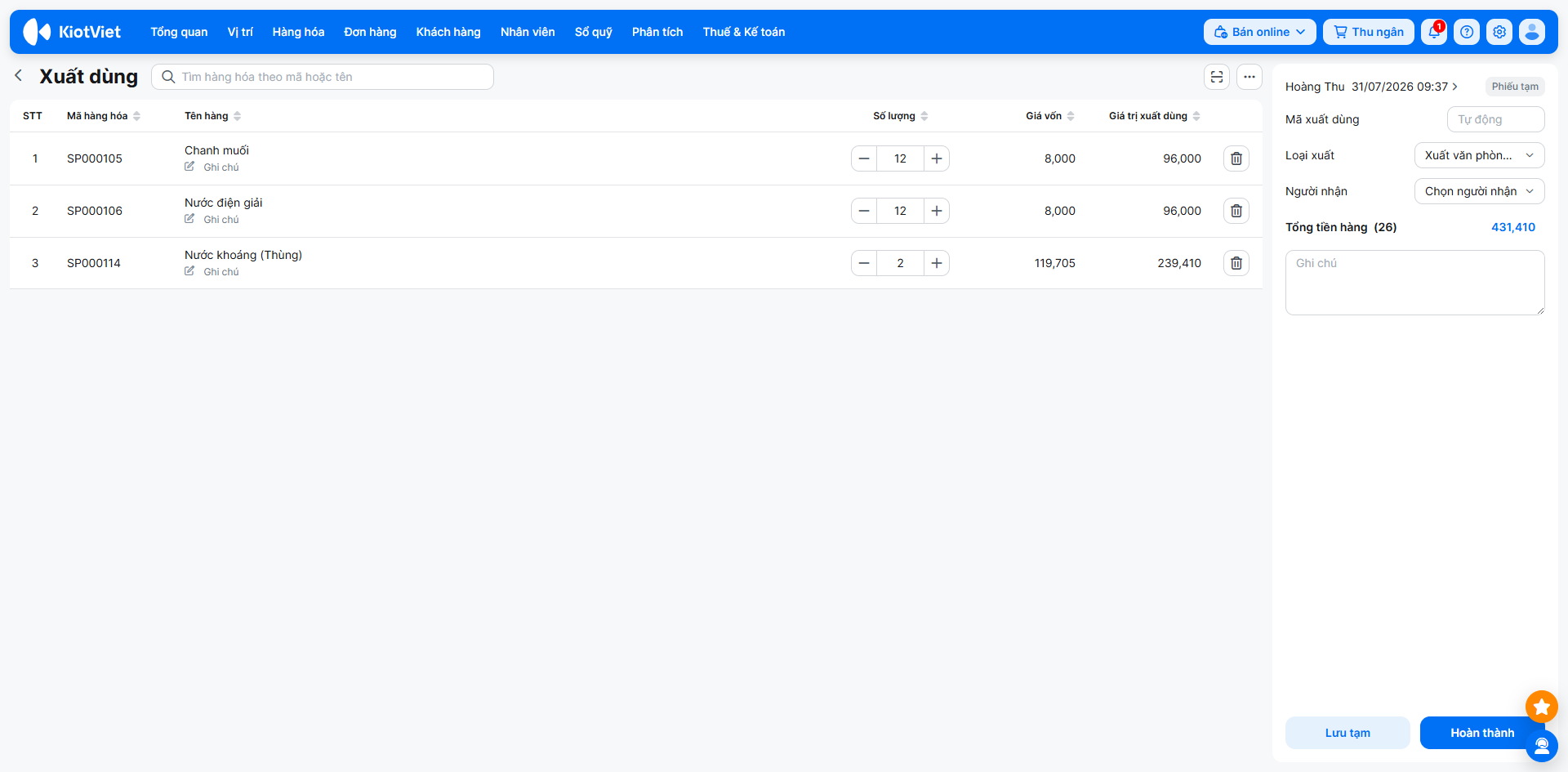Sort by Giá trị xuất dùng column
The image size is (1568, 772).
click(1155, 116)
